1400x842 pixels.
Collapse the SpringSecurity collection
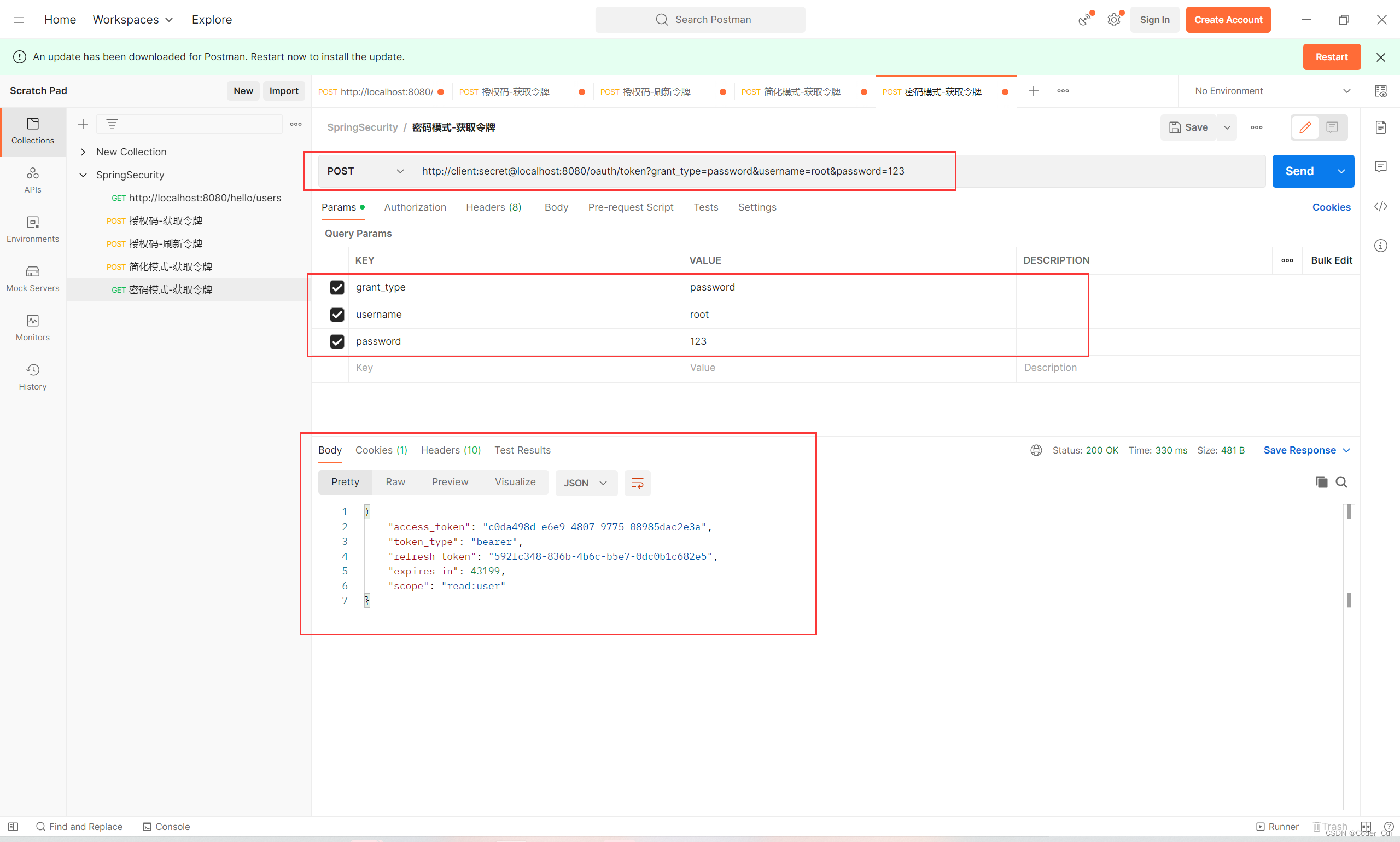coord(83,175)
